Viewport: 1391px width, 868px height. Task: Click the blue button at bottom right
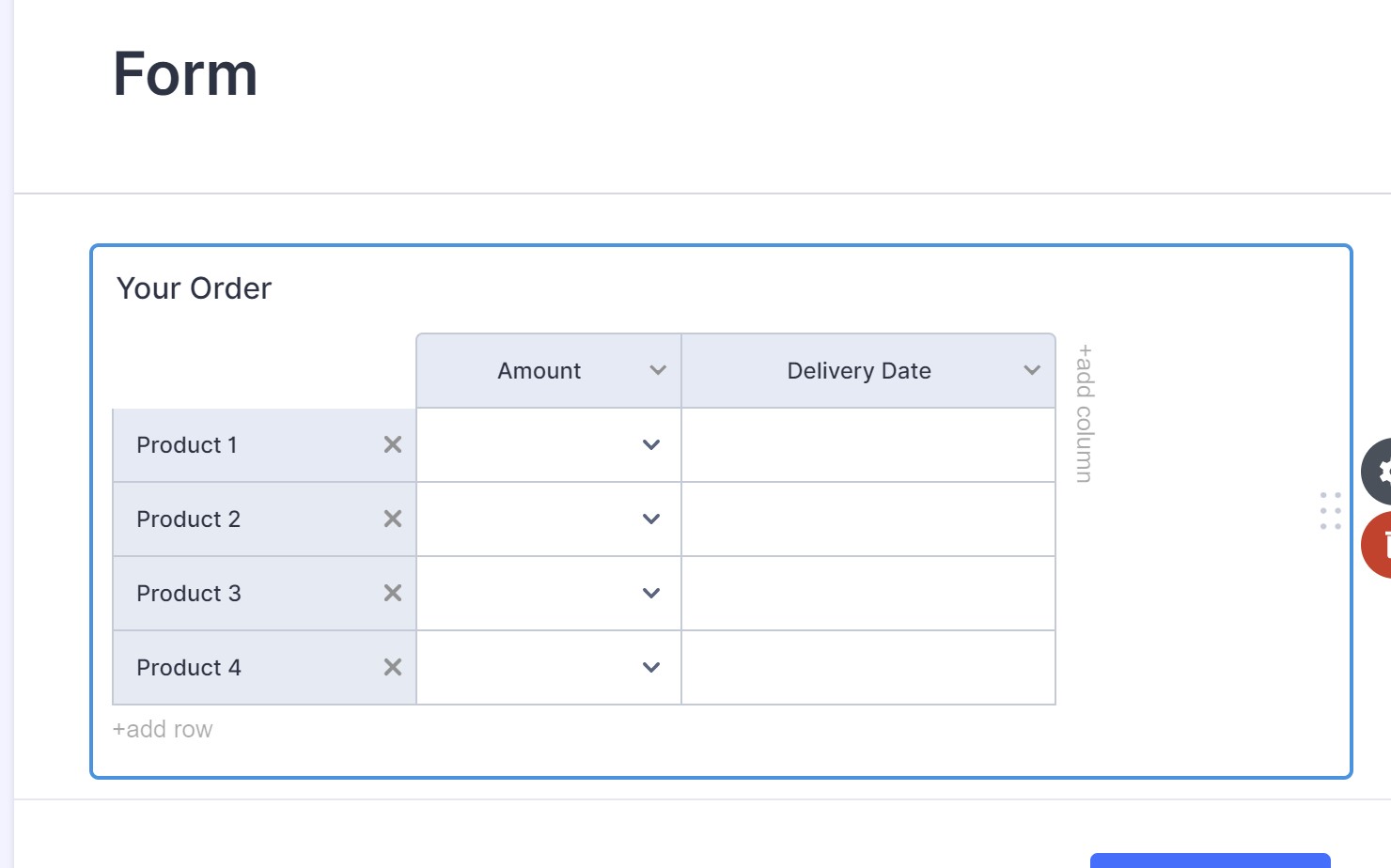tap(1211, 860)
